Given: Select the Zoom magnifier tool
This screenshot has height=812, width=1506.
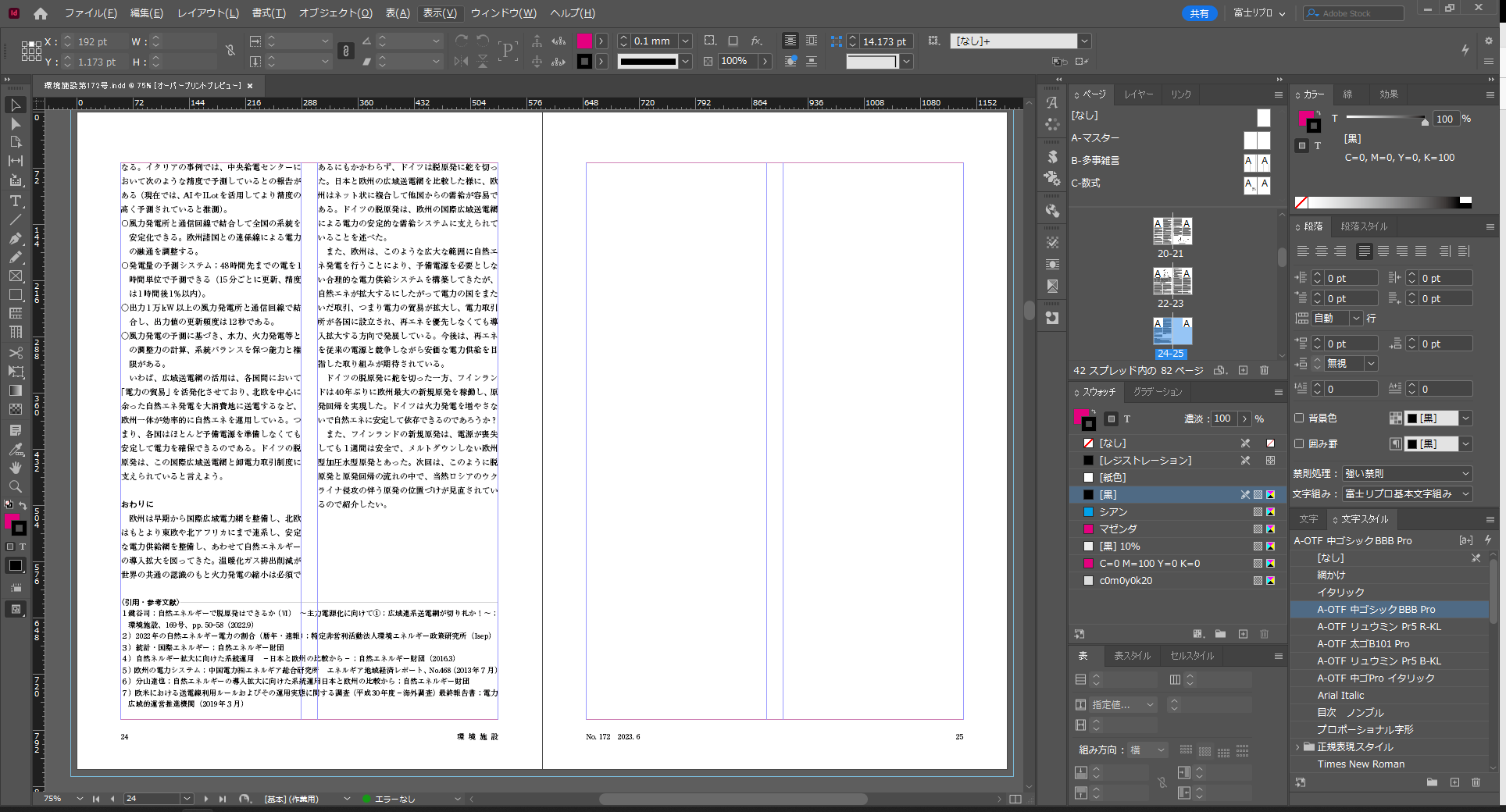Looking at the screenshot, I should (x=16, y=486).
